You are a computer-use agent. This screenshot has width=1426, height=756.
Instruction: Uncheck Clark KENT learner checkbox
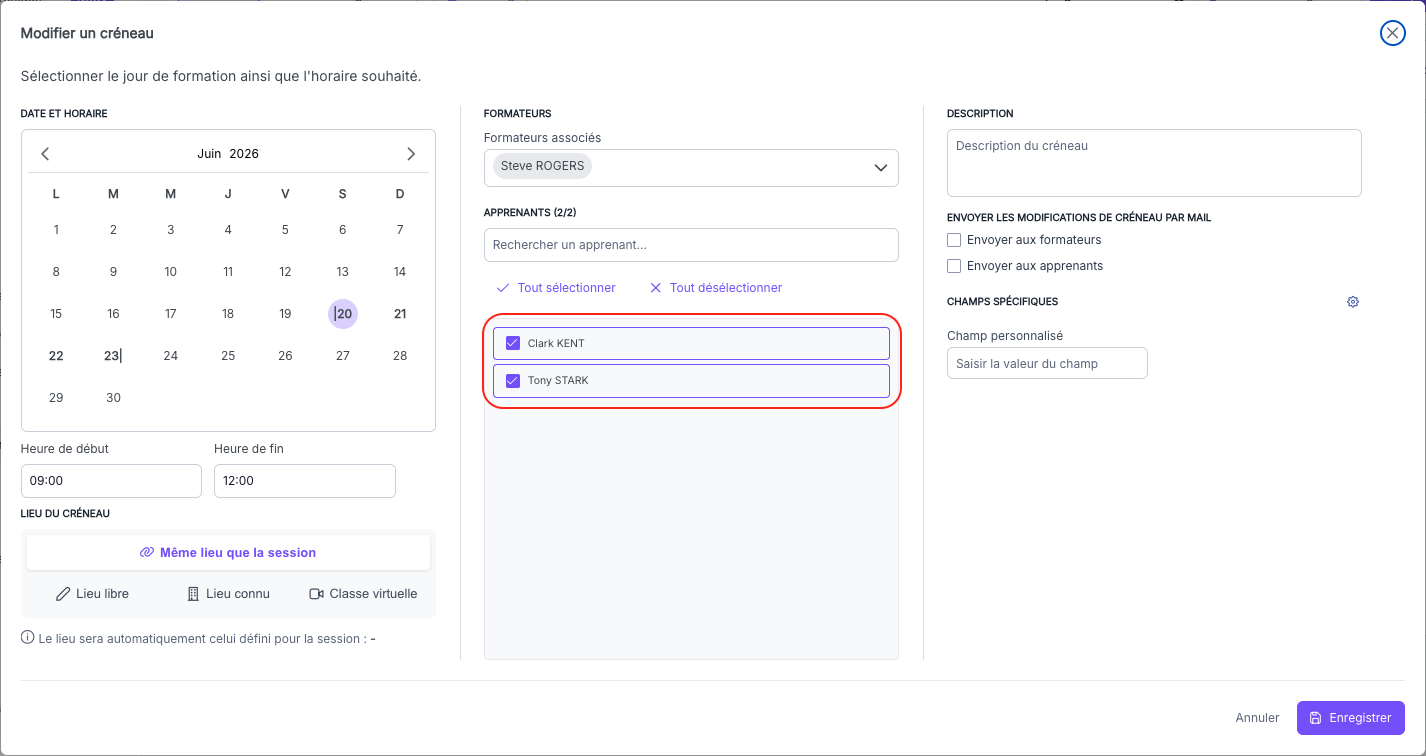513,343
